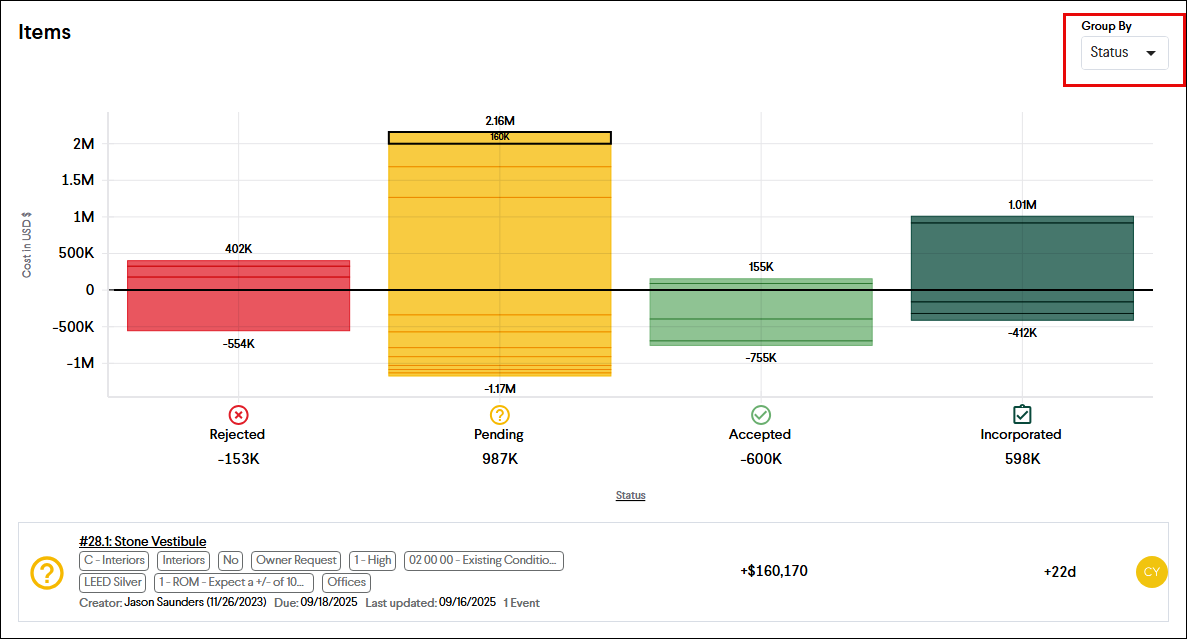Click the Rejected status icon
1187x639 pixels.
[x=238, y=414]
